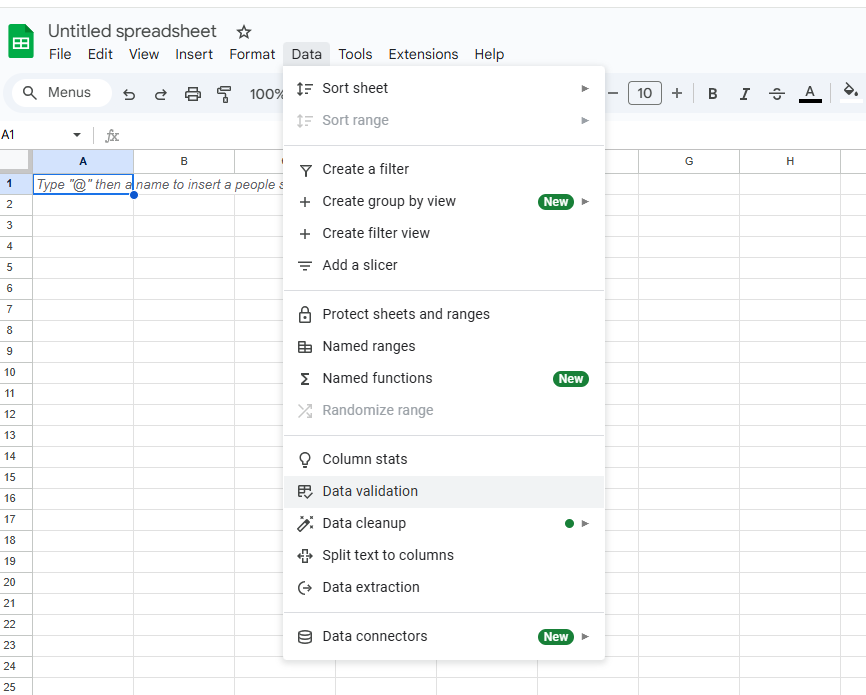Click the undo arrow icon
This screenshot has width=866, height=695.
pyautogui.click(x=129, y=94)
